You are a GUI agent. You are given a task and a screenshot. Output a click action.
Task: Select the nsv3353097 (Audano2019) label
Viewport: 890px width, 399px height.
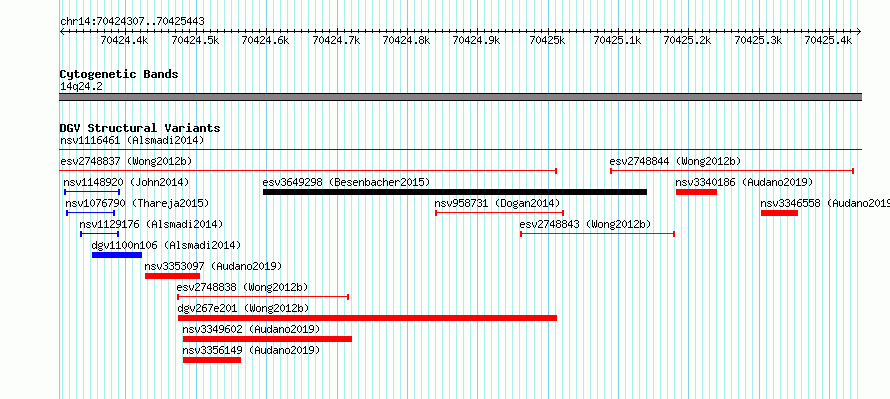coord(213,266)
